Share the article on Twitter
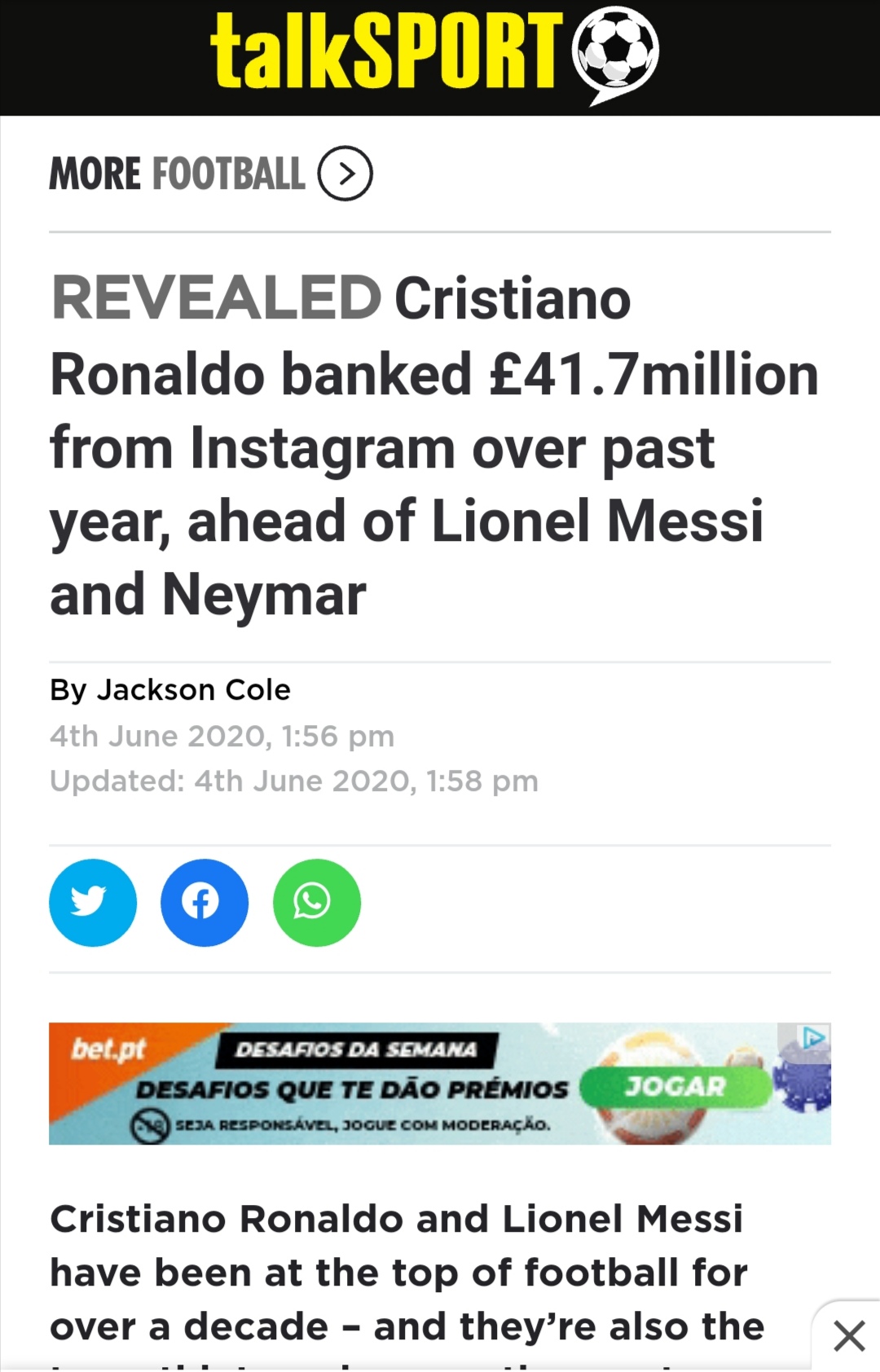 coord(93,903)
